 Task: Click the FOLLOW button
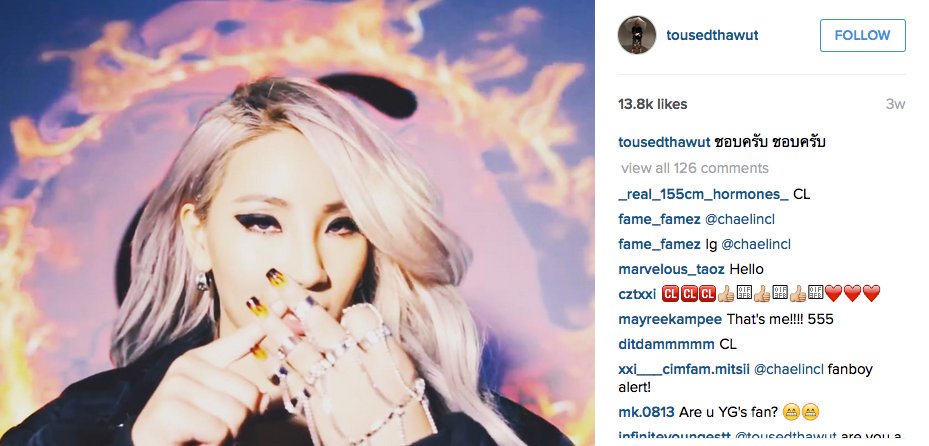coord(863,36)
